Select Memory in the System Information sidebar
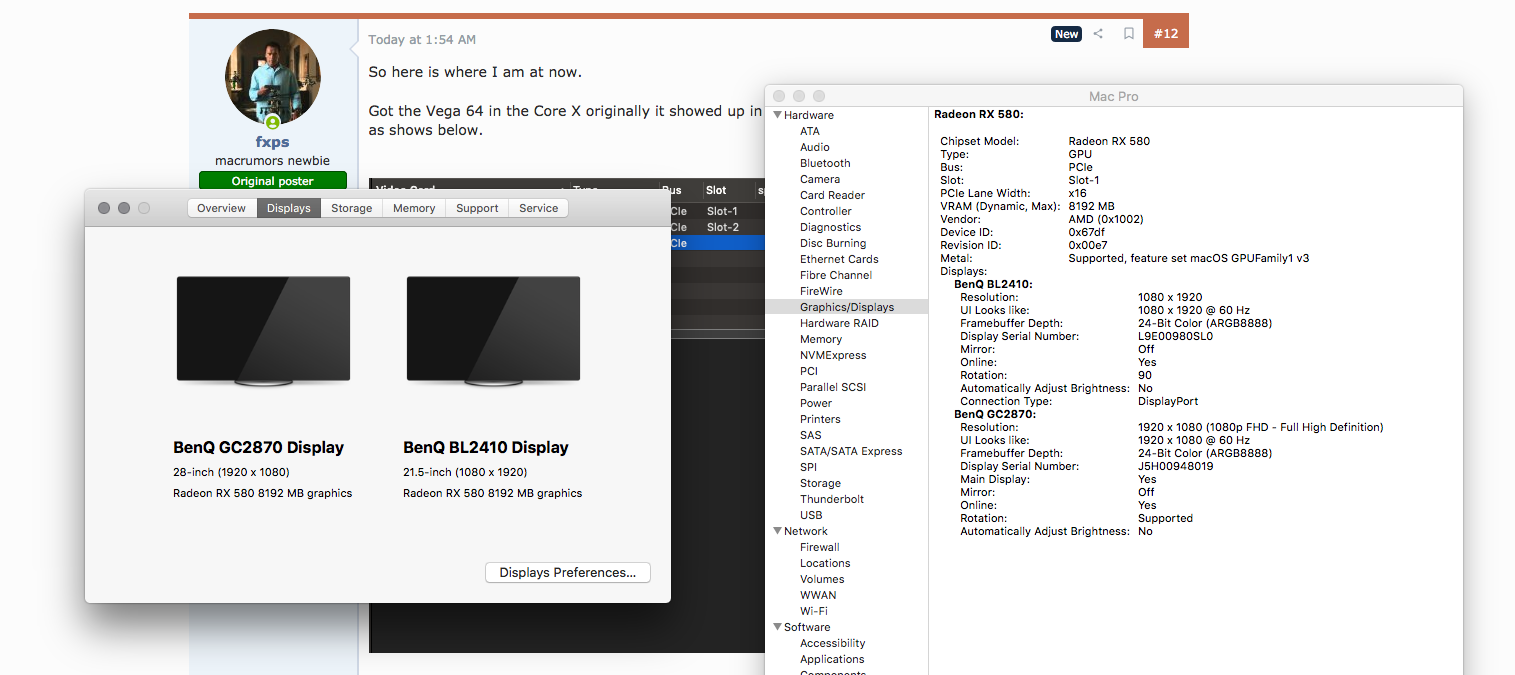Image resolution: width=1515 pixels, height=675 pixels. pyautogui.click(x=820, y=339)
